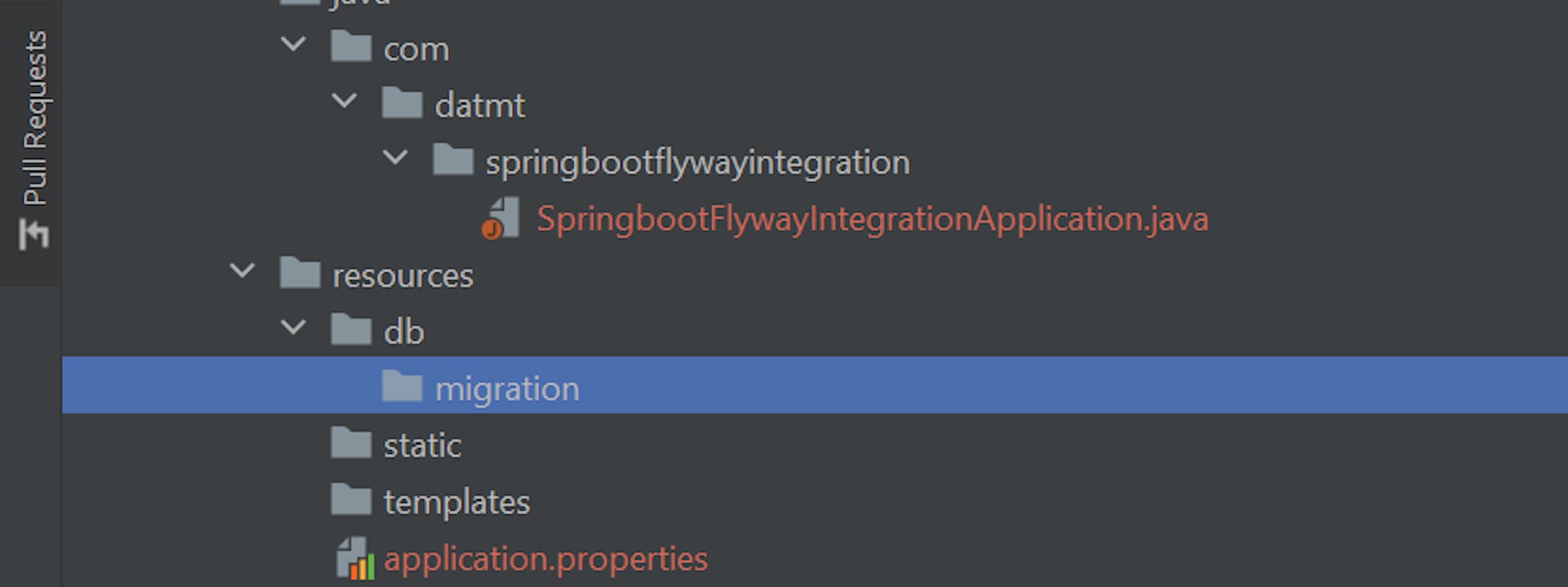Image resolution: width=1568 pixels, height=587 pixels.
Task: Select the static folder
Action: pyautogui.click(x=422, y=446)
